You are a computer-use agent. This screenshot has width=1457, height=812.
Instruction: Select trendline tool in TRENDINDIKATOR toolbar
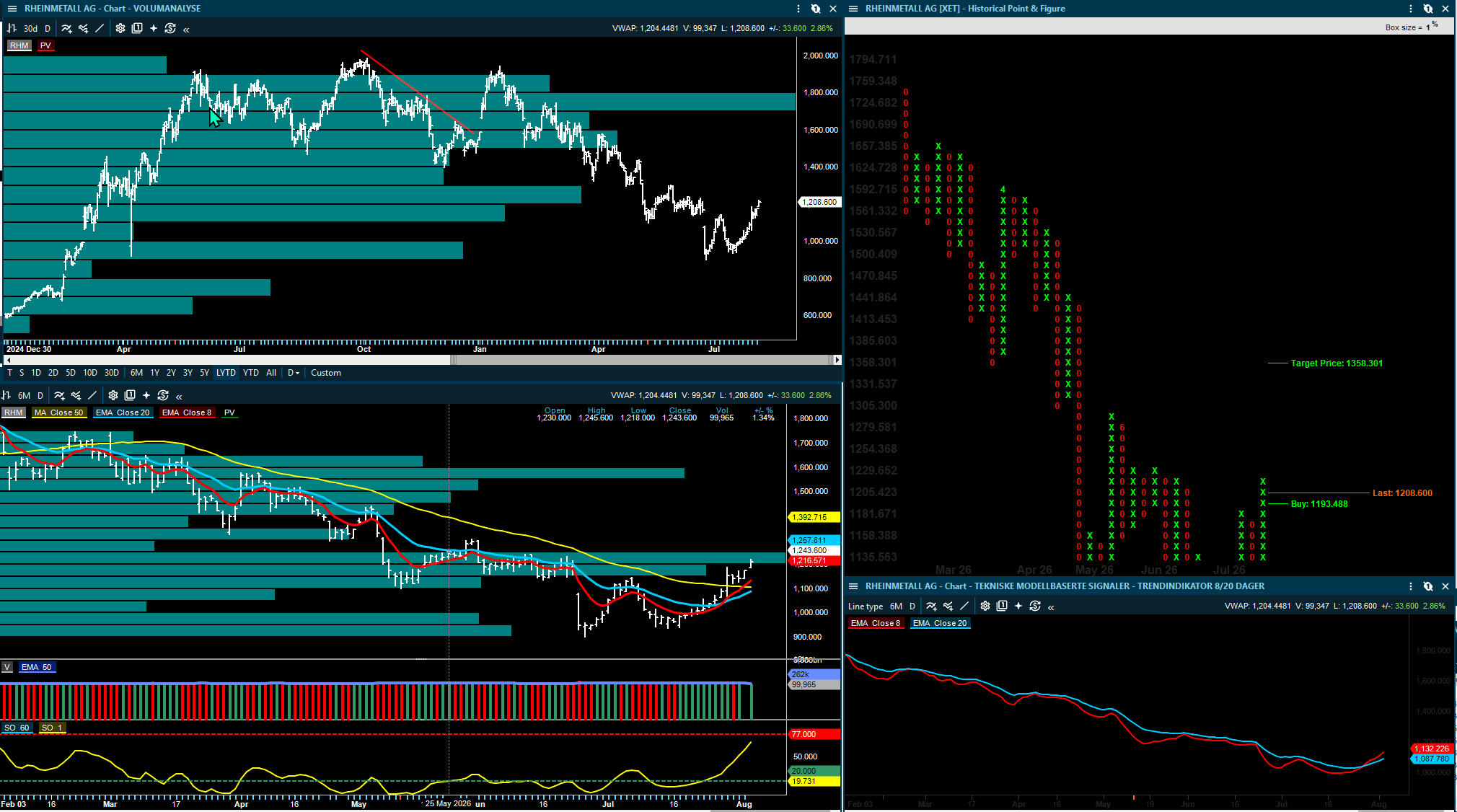coord(964,606)
